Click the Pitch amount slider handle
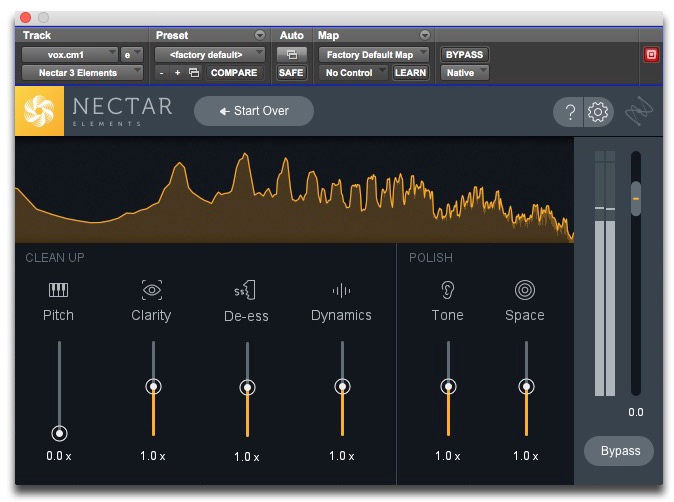The height and width of the screenshot is (502, 674). 59,433
